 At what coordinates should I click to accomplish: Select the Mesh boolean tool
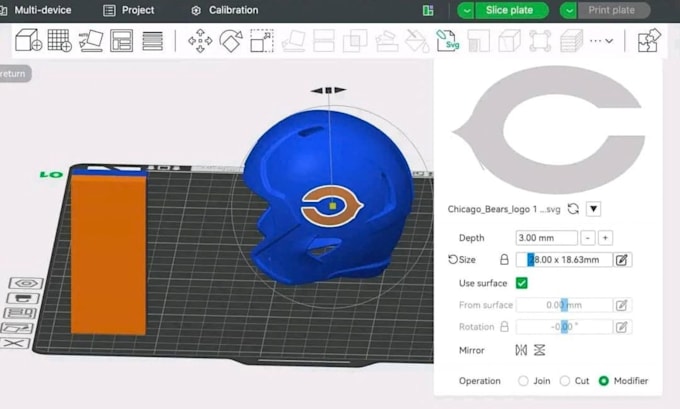355,41
